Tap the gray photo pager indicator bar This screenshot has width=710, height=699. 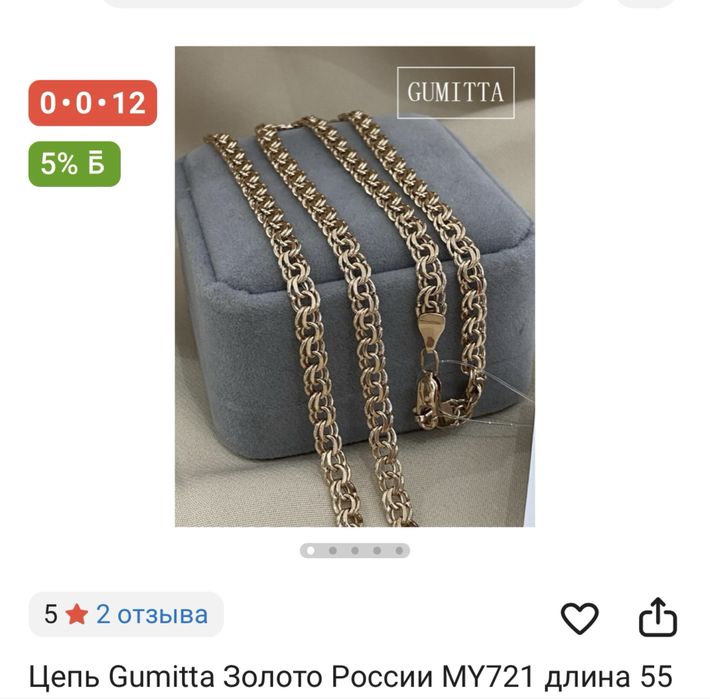[355, 551]
